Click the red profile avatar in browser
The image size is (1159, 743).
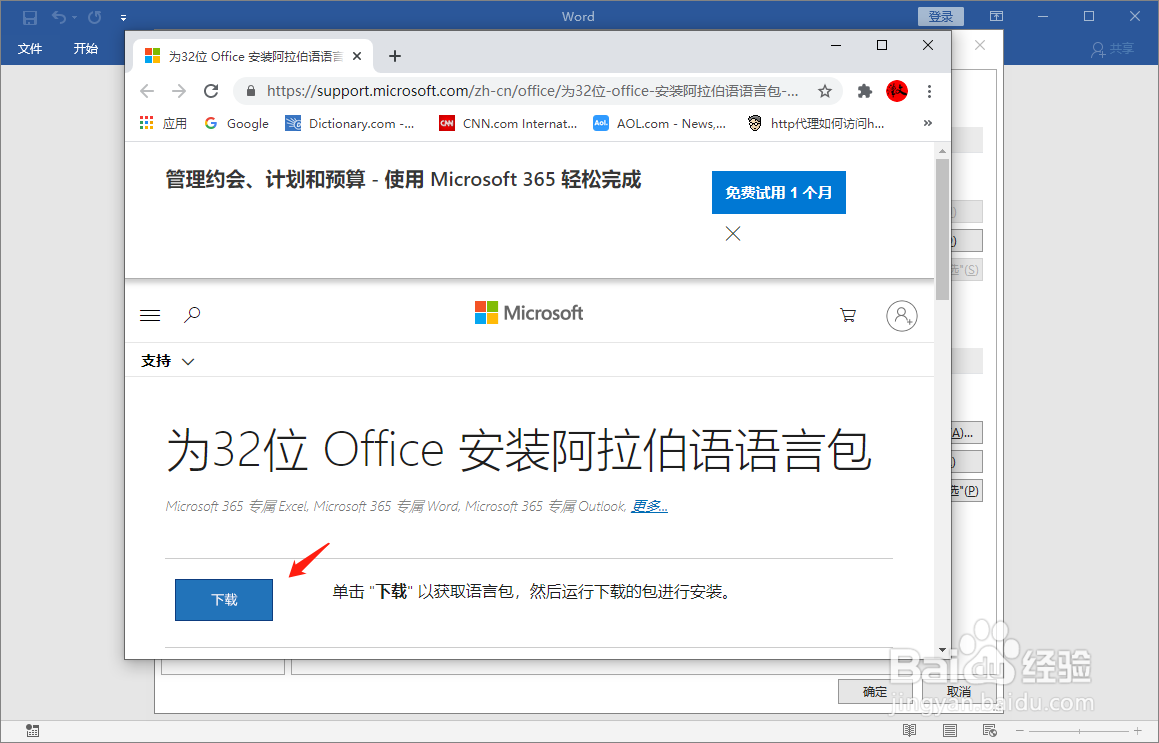click(897, 91)
